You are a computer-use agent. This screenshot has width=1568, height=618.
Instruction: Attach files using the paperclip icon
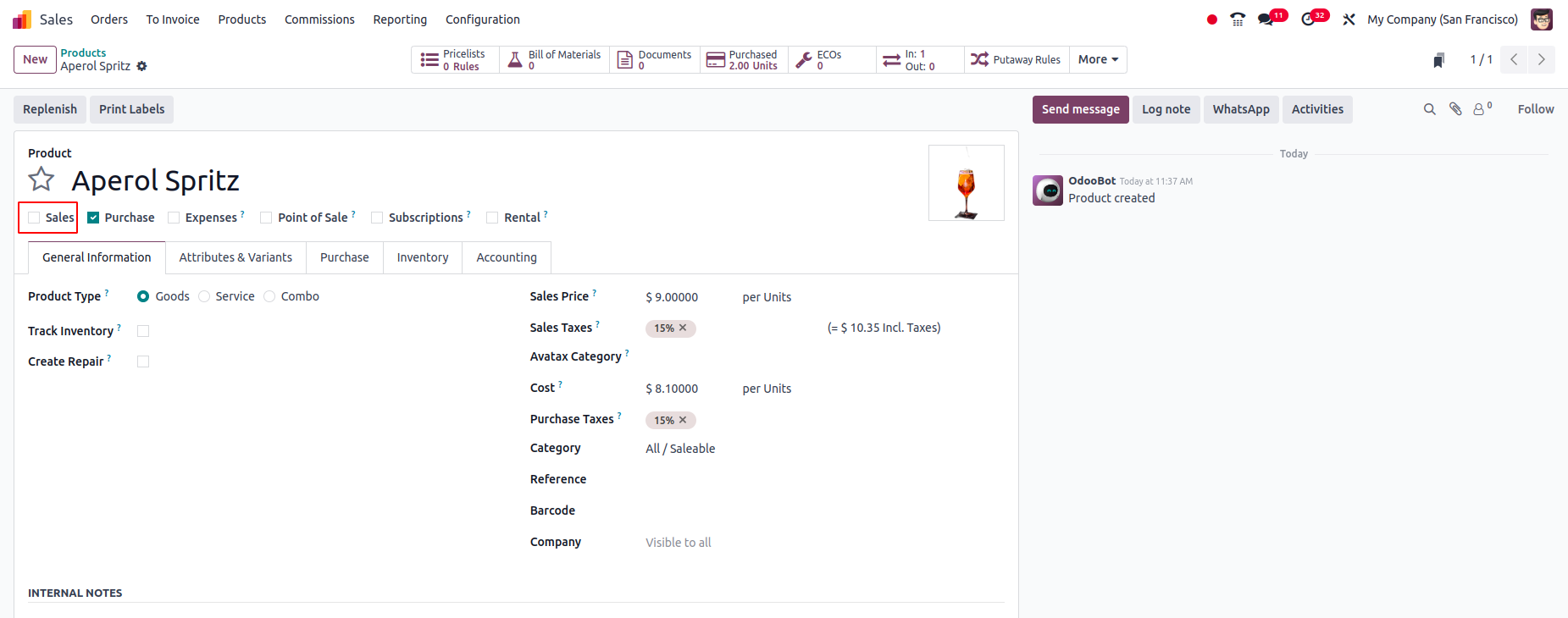[x=1455, y=109]
